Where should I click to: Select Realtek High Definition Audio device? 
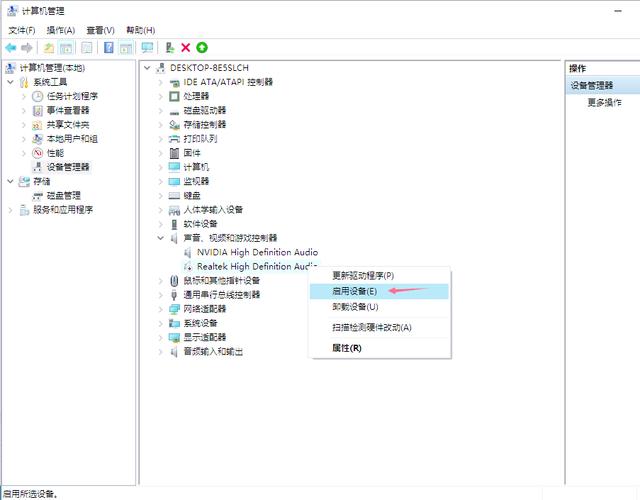(x=257, y=267)
